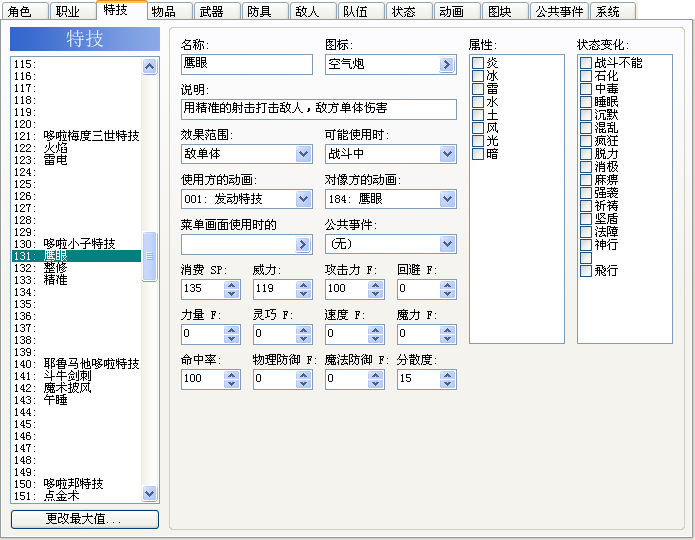Click the skill list scrollbar thumb
Image resolution: width=695 pixels, height=540 pixels.
pyautogui.click(x=149, y=256)
